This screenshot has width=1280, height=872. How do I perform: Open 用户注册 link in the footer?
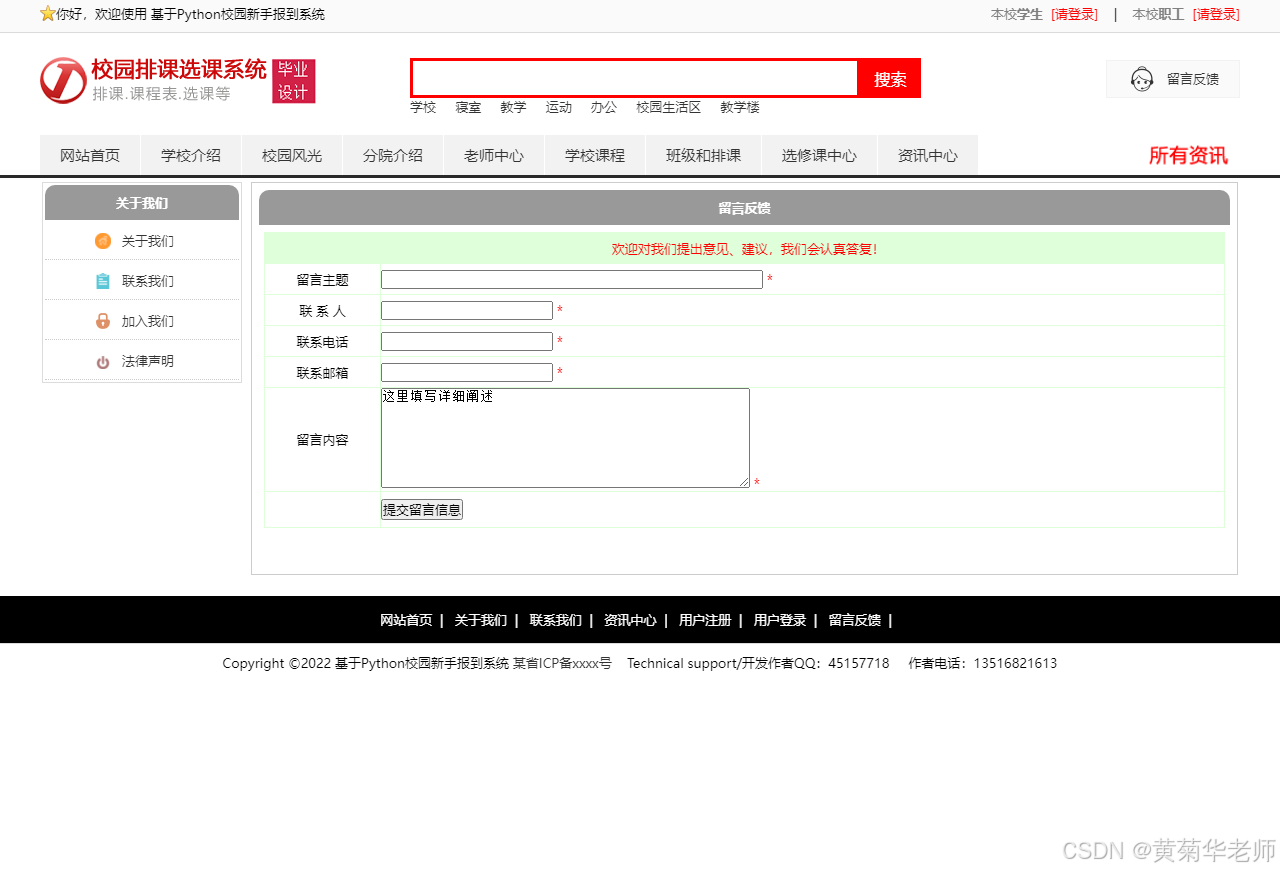coord(704,620)
